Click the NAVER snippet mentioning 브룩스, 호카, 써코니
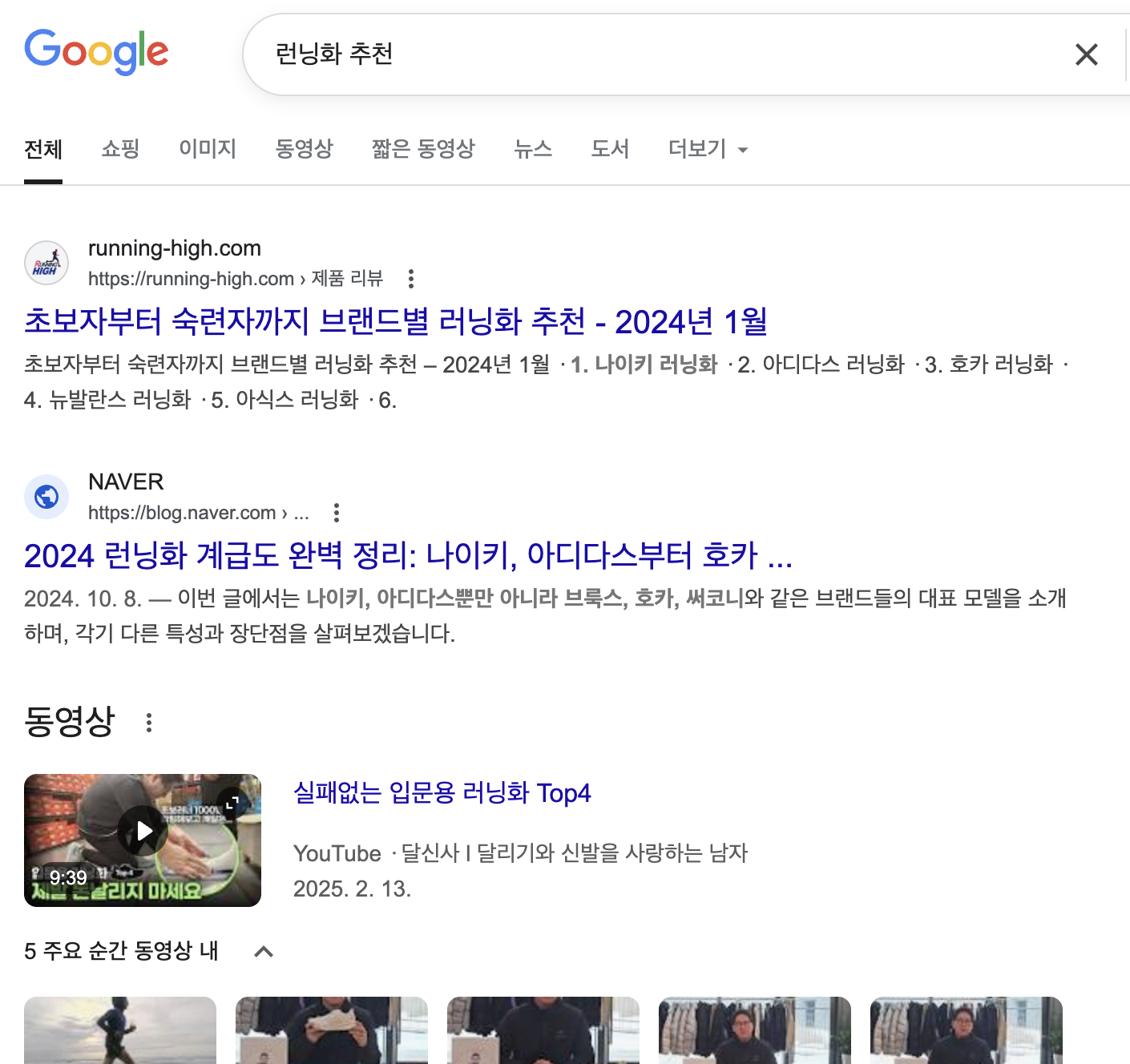Screen dimensions: 1130x1064 (x=545, y=616)
